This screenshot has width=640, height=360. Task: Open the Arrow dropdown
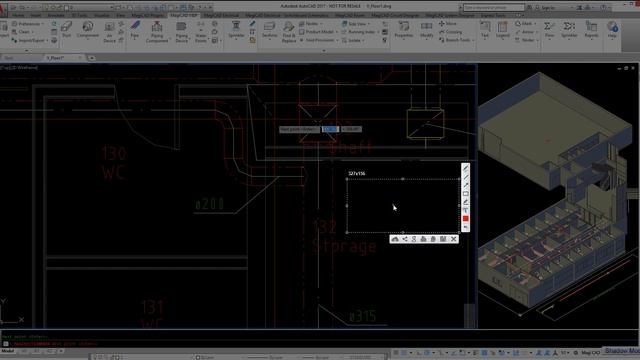tap(527, 32)
